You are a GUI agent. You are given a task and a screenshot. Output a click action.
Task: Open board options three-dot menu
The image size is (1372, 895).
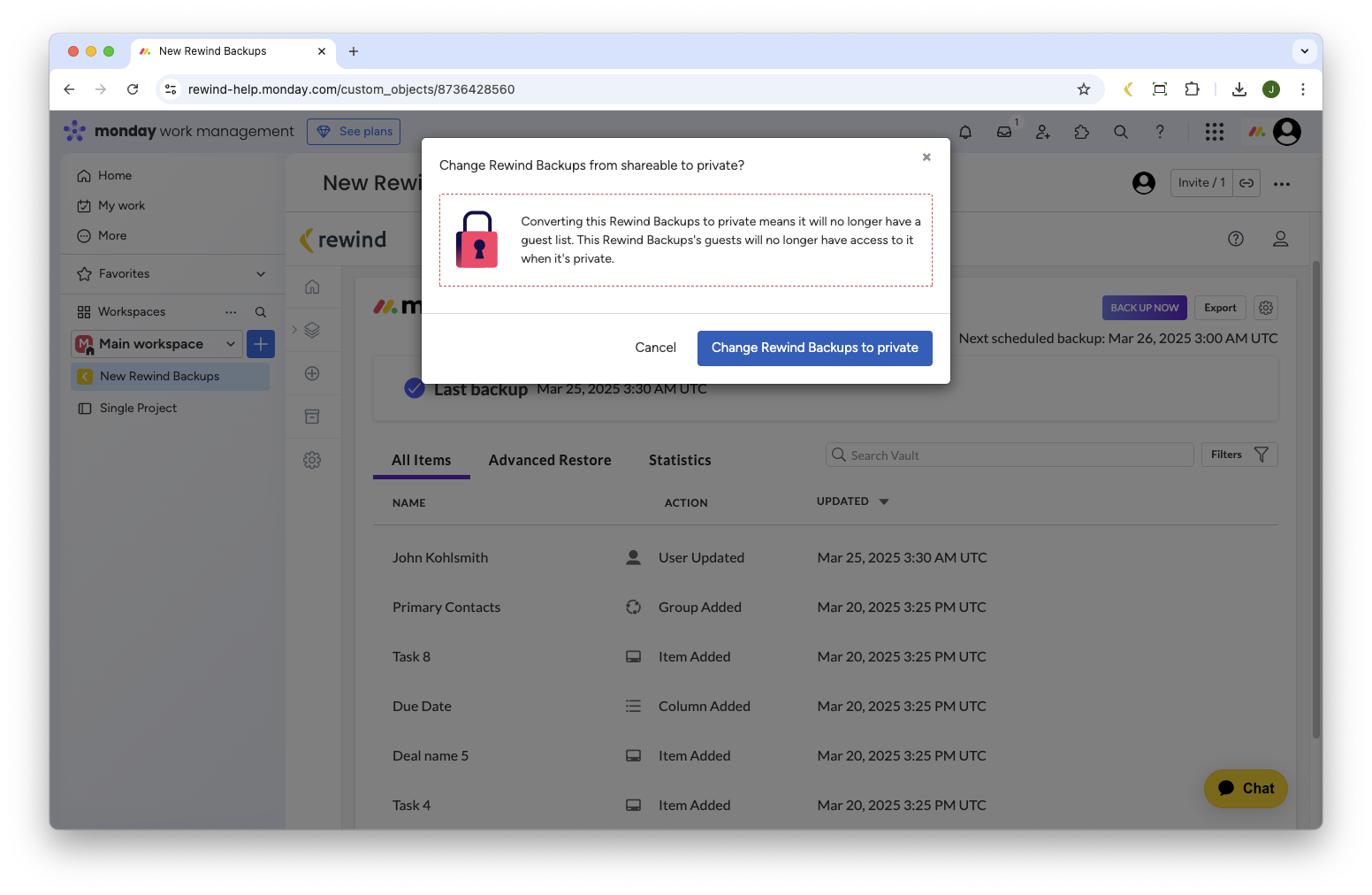pyautogui.click(x=1282, y=184)
